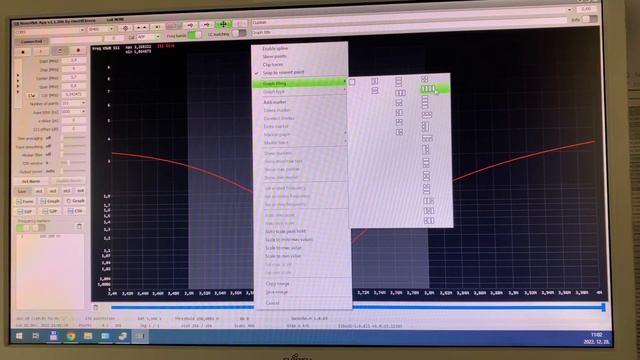Open Task View on the taskbar
This screenshot has height=360, width=640.
tap(36, 336)
